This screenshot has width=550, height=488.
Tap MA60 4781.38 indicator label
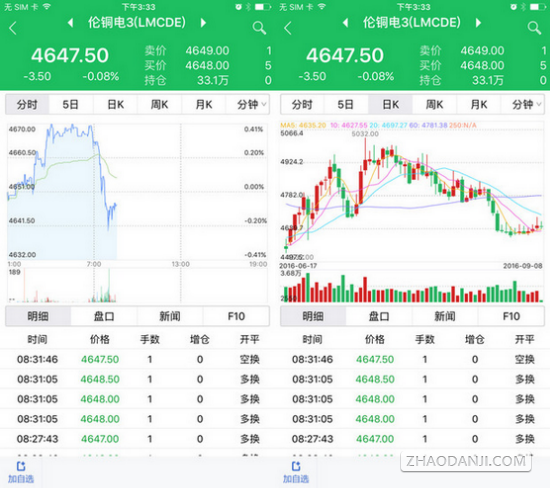coord(428,125)
